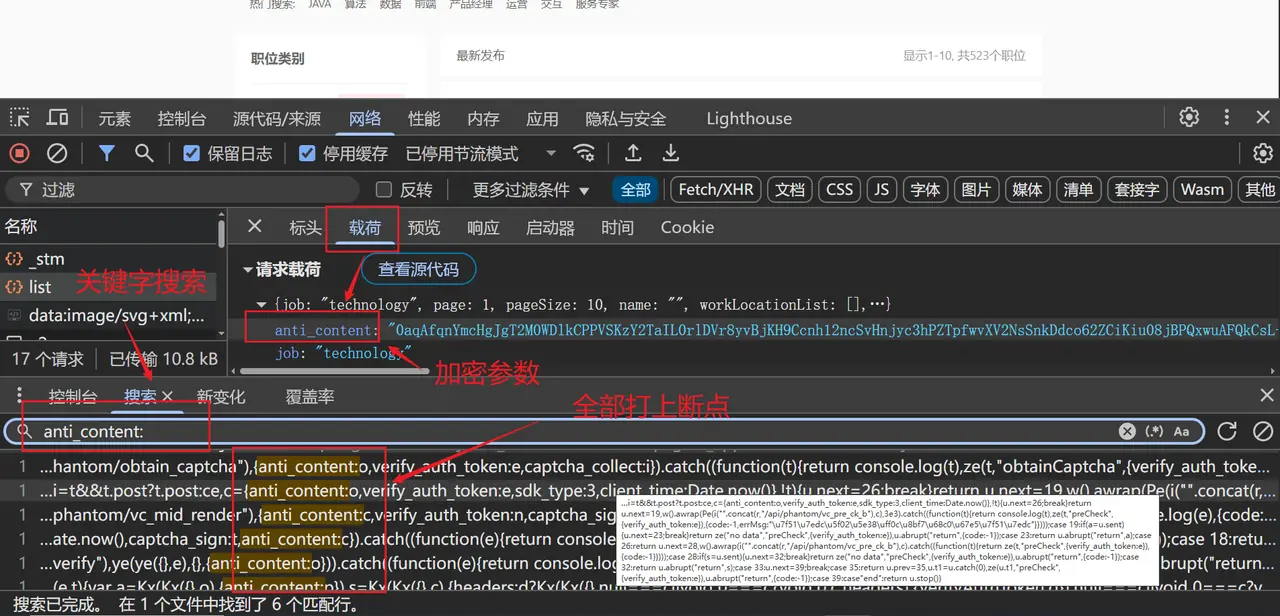Toggle the 保留日志 checkbox
This screenshot has height=616, width=1280.
pyautogui.click(x=193, y=154)
